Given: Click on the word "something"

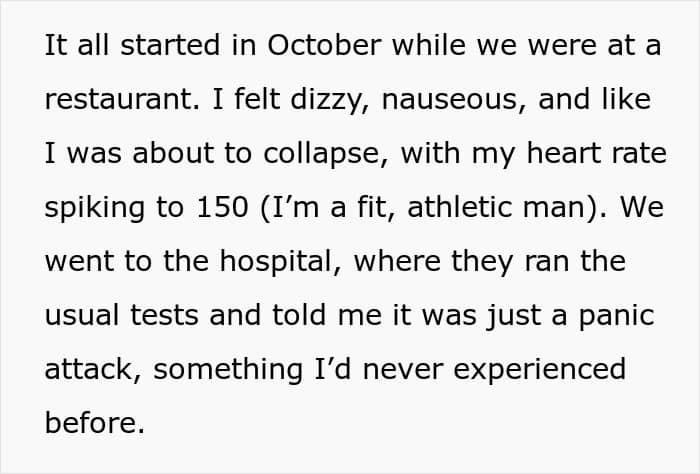Looking at the screenshot, I should coord(228,371).
